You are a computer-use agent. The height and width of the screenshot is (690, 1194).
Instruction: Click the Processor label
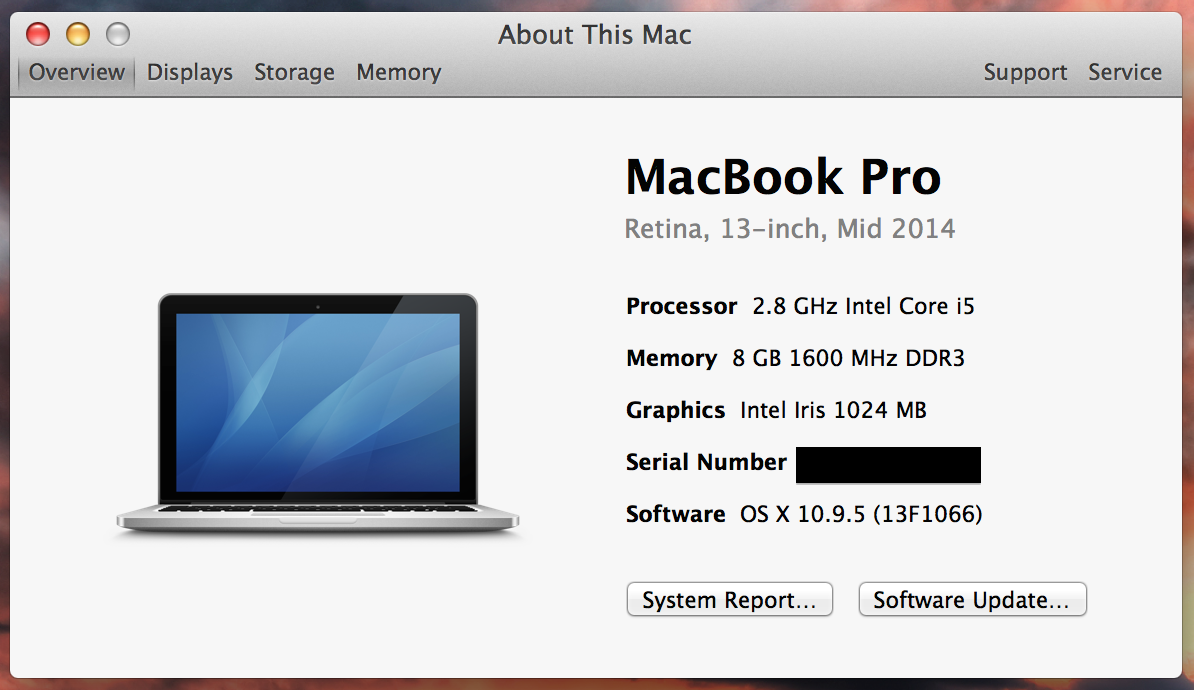pos(682,306)
